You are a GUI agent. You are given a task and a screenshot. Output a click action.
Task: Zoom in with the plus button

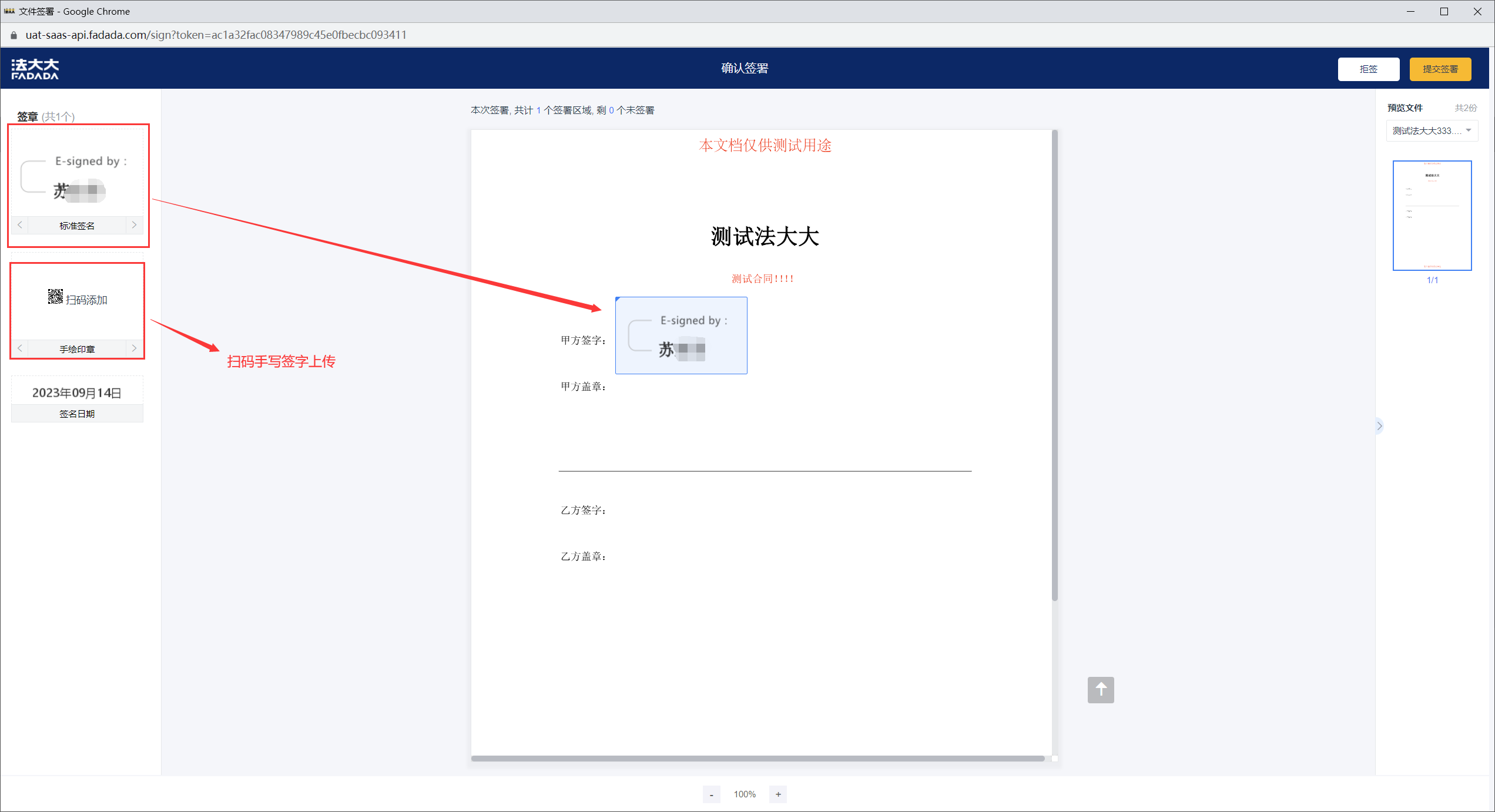(x=778, y=794)
